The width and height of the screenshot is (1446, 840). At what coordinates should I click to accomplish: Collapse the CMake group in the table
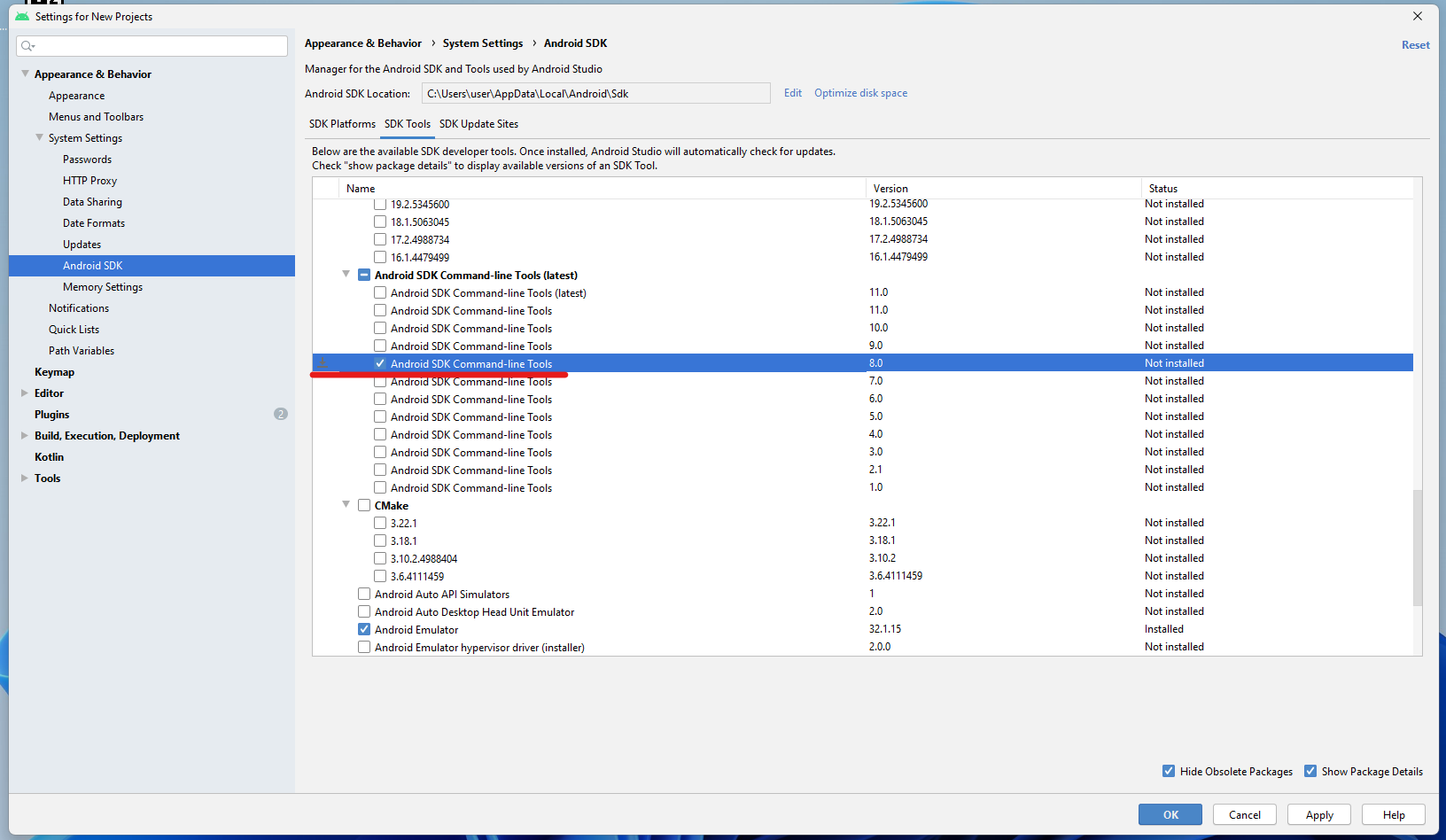[346, 504]
